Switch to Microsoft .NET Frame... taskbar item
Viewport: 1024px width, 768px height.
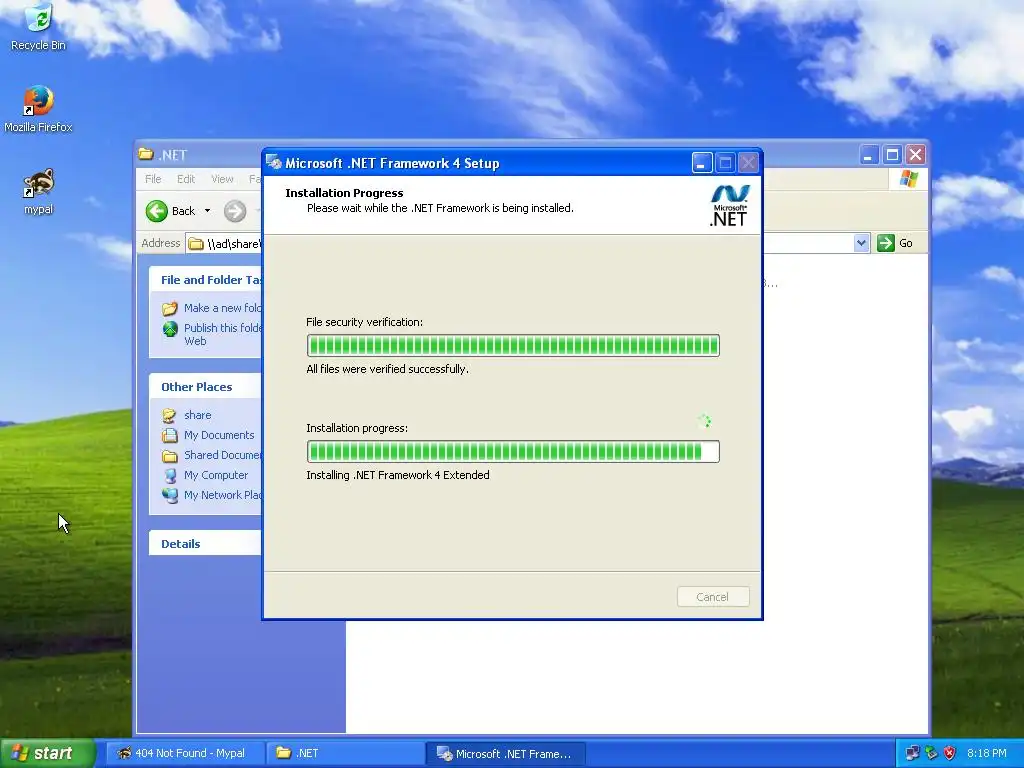(x=505, y=753)
